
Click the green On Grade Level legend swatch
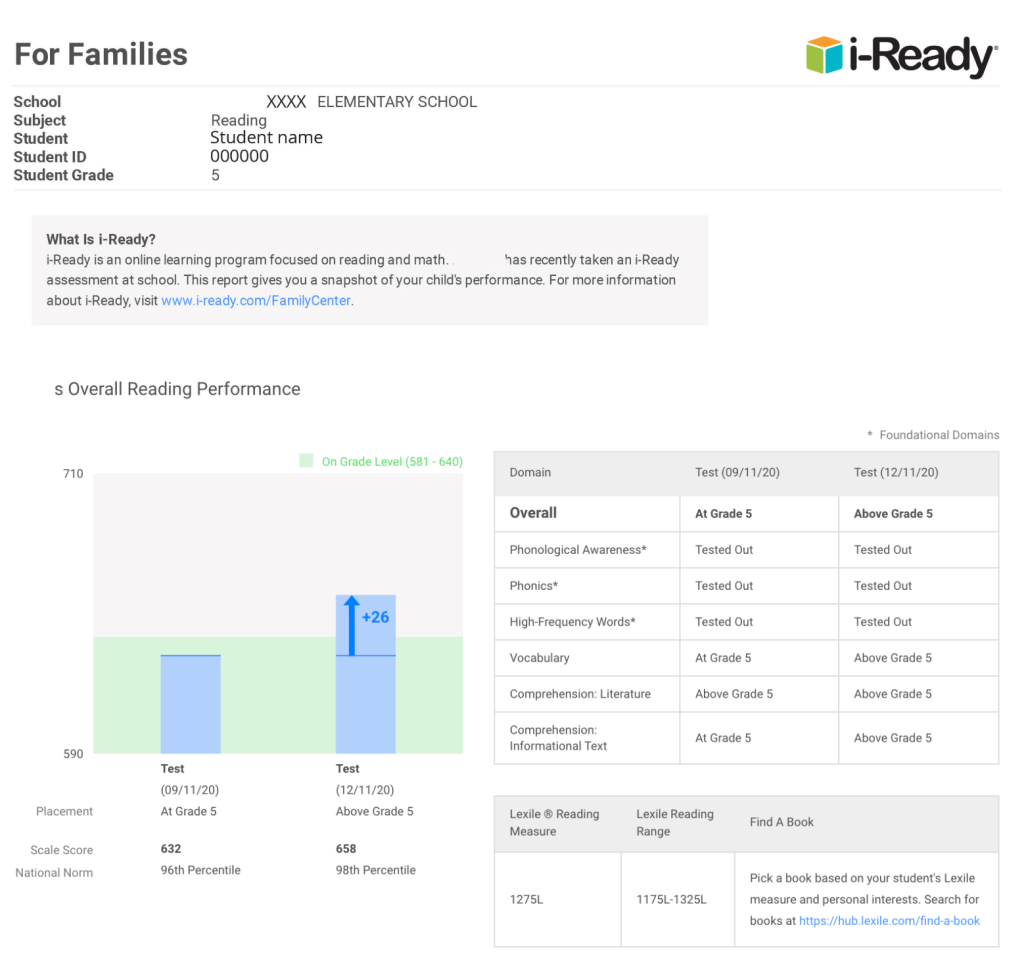coord(306,461)
